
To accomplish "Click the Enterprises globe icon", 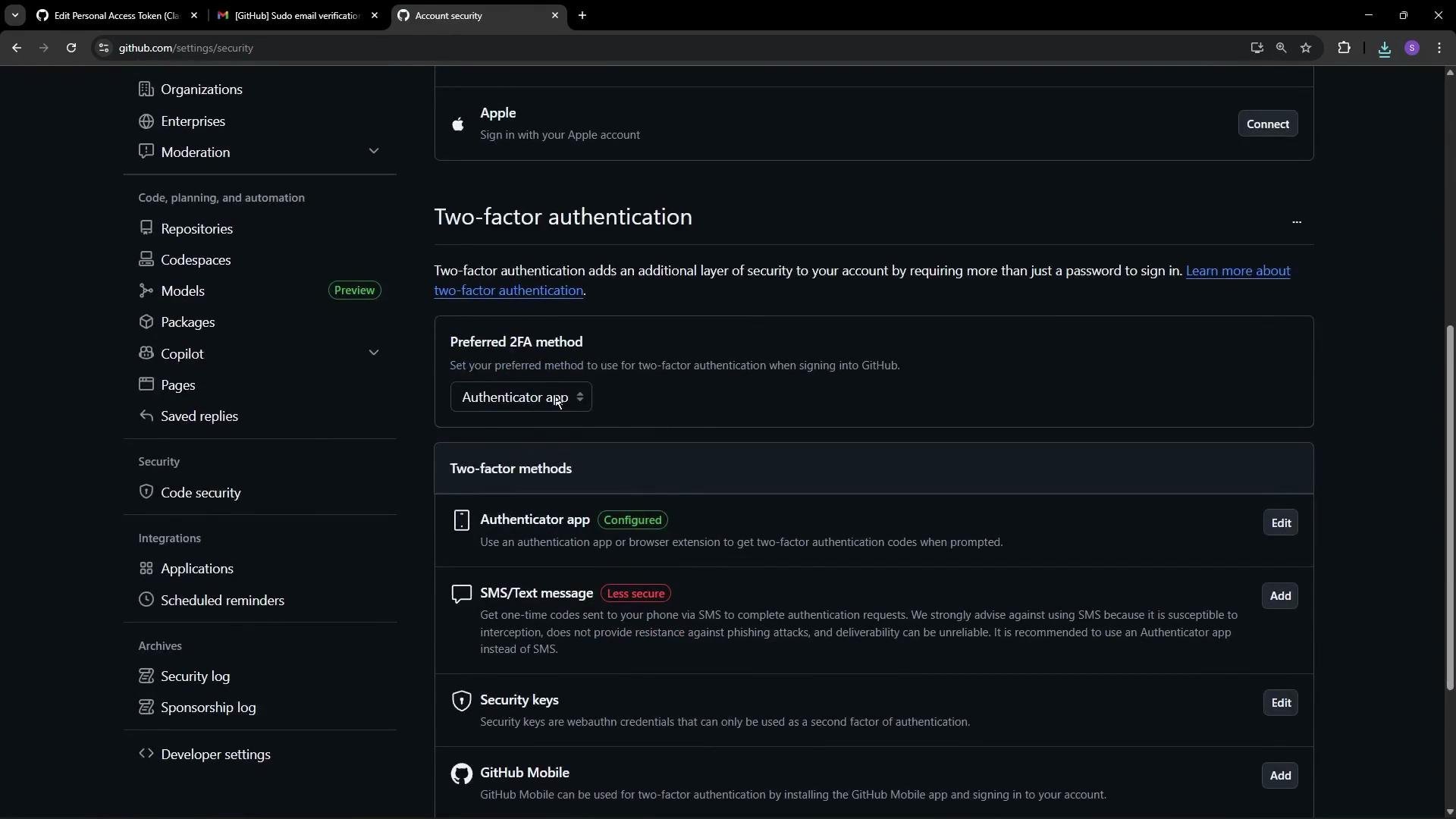I will [146, 121].
